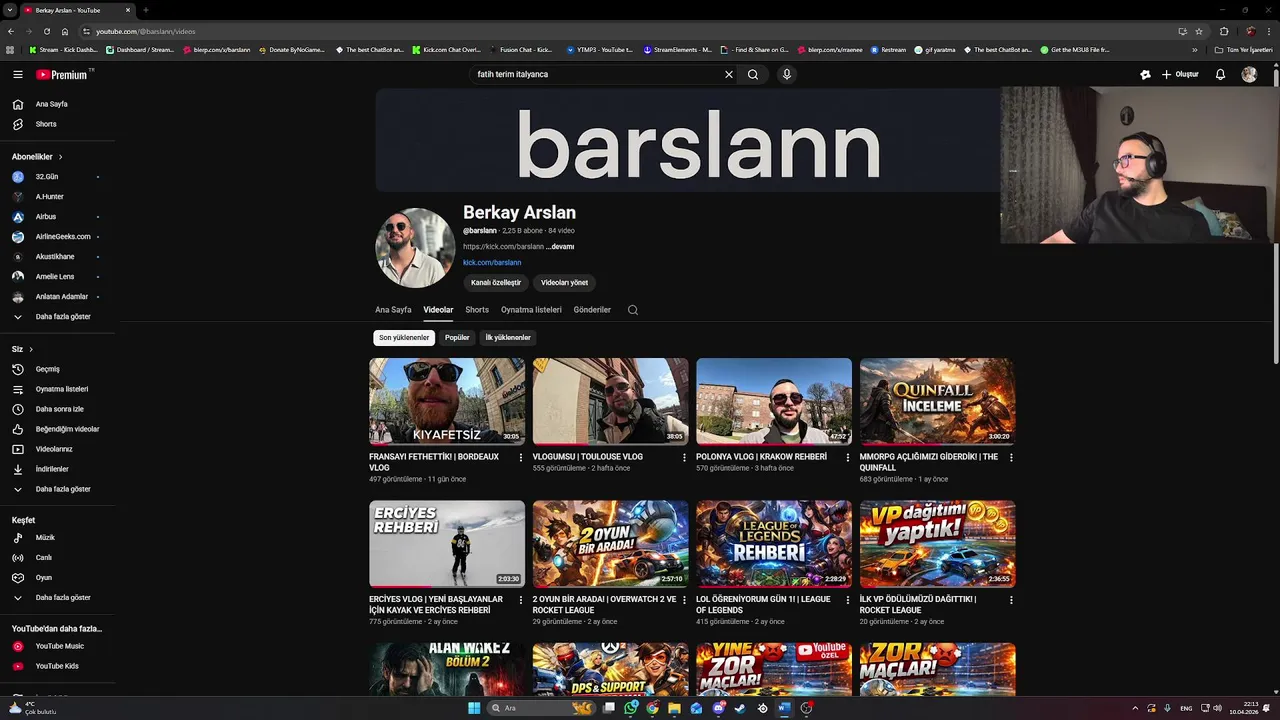The height and width of the screenshot is (720, 1280).
Task: Open options menu for Polonya vlog
Action: click(x=848, y=458)
